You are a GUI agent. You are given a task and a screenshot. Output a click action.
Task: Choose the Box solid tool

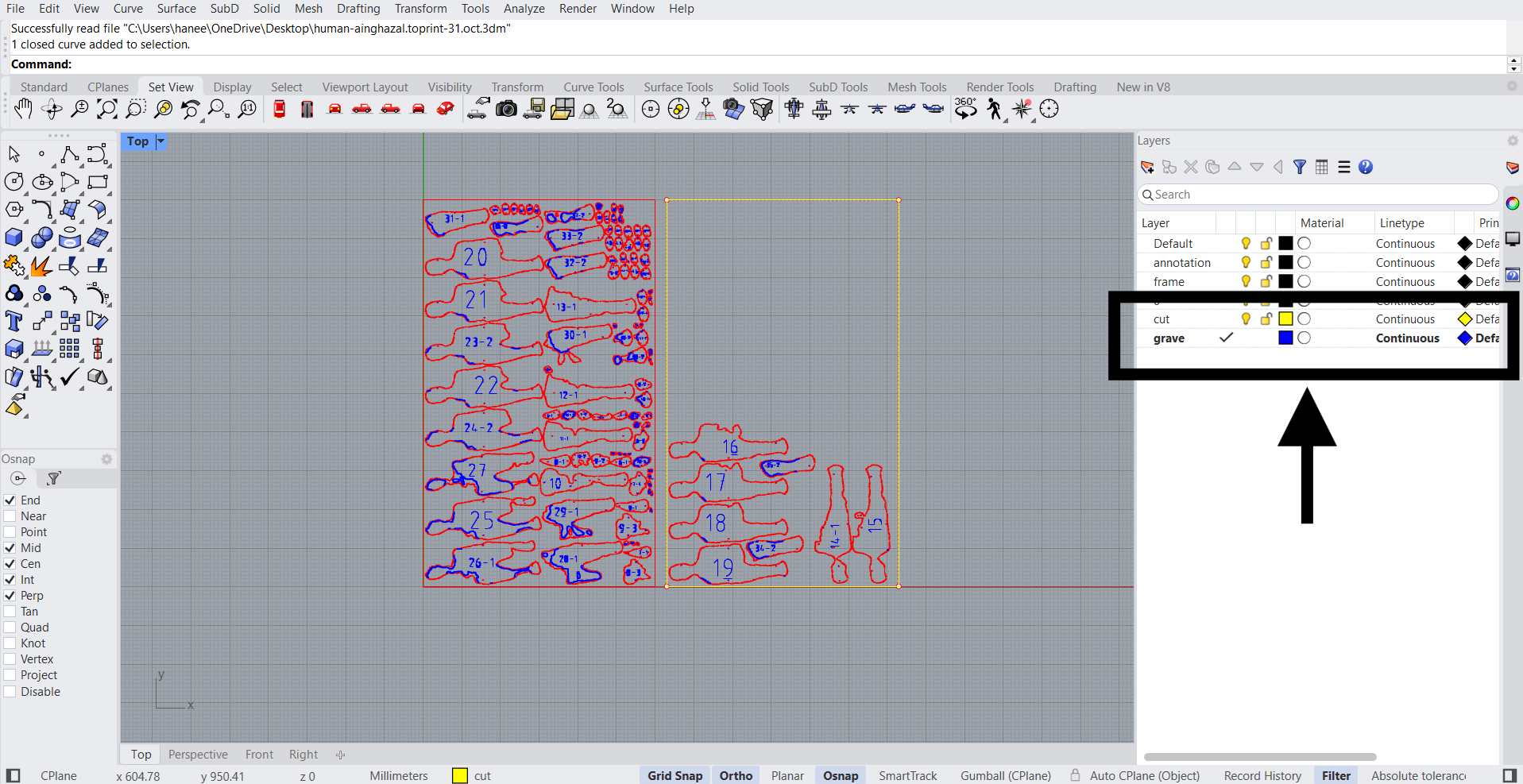(14, 238)
